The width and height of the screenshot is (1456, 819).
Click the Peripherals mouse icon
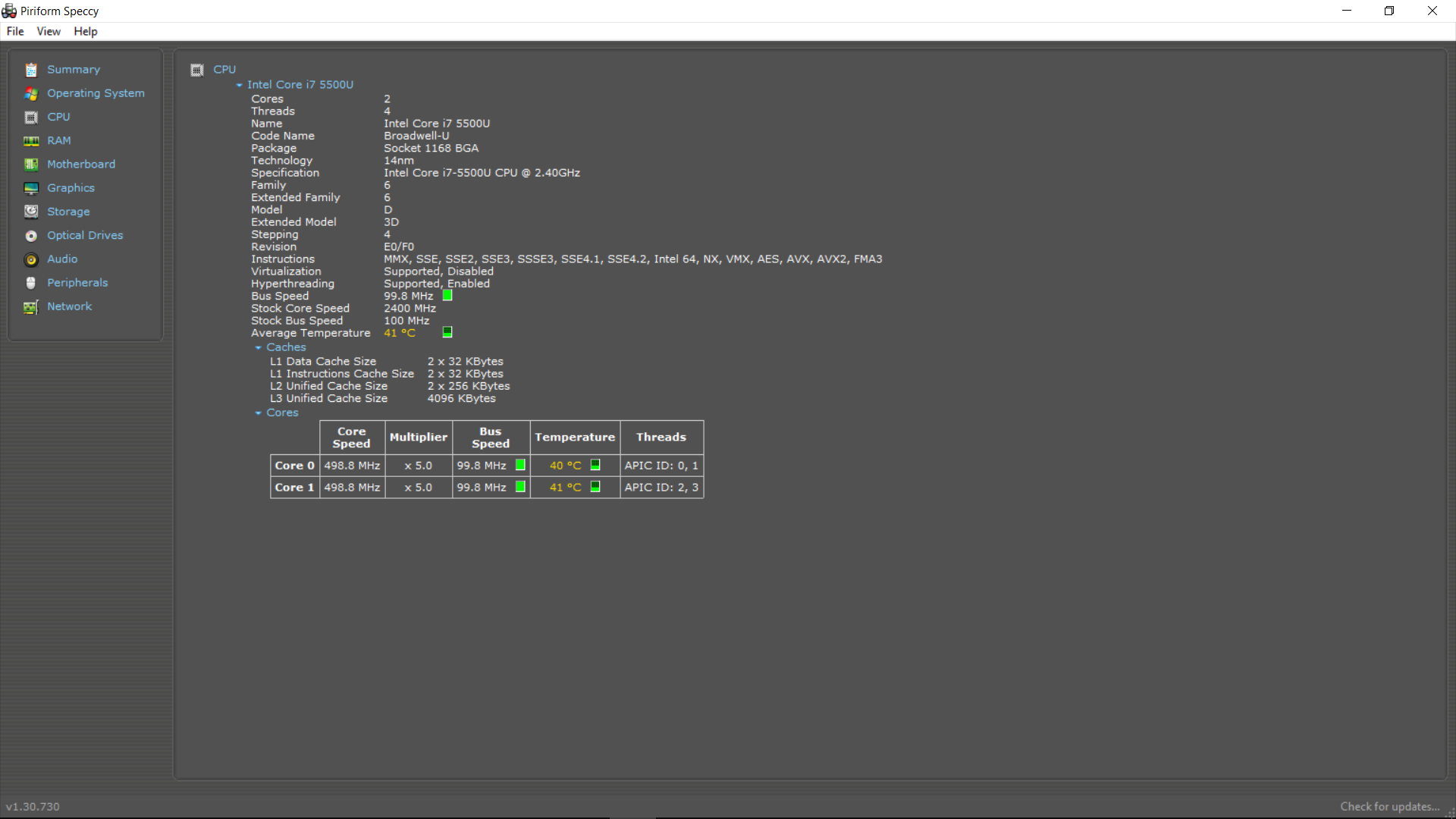pos(31,283)
